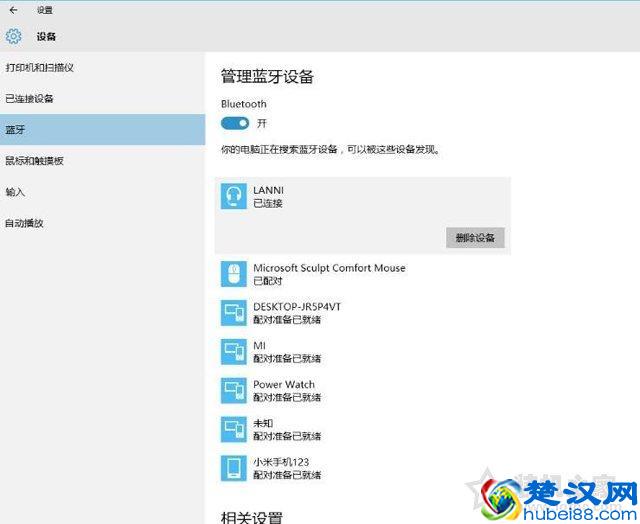
Task: Click the LANNI headset icon
Action: pos(234,196)
